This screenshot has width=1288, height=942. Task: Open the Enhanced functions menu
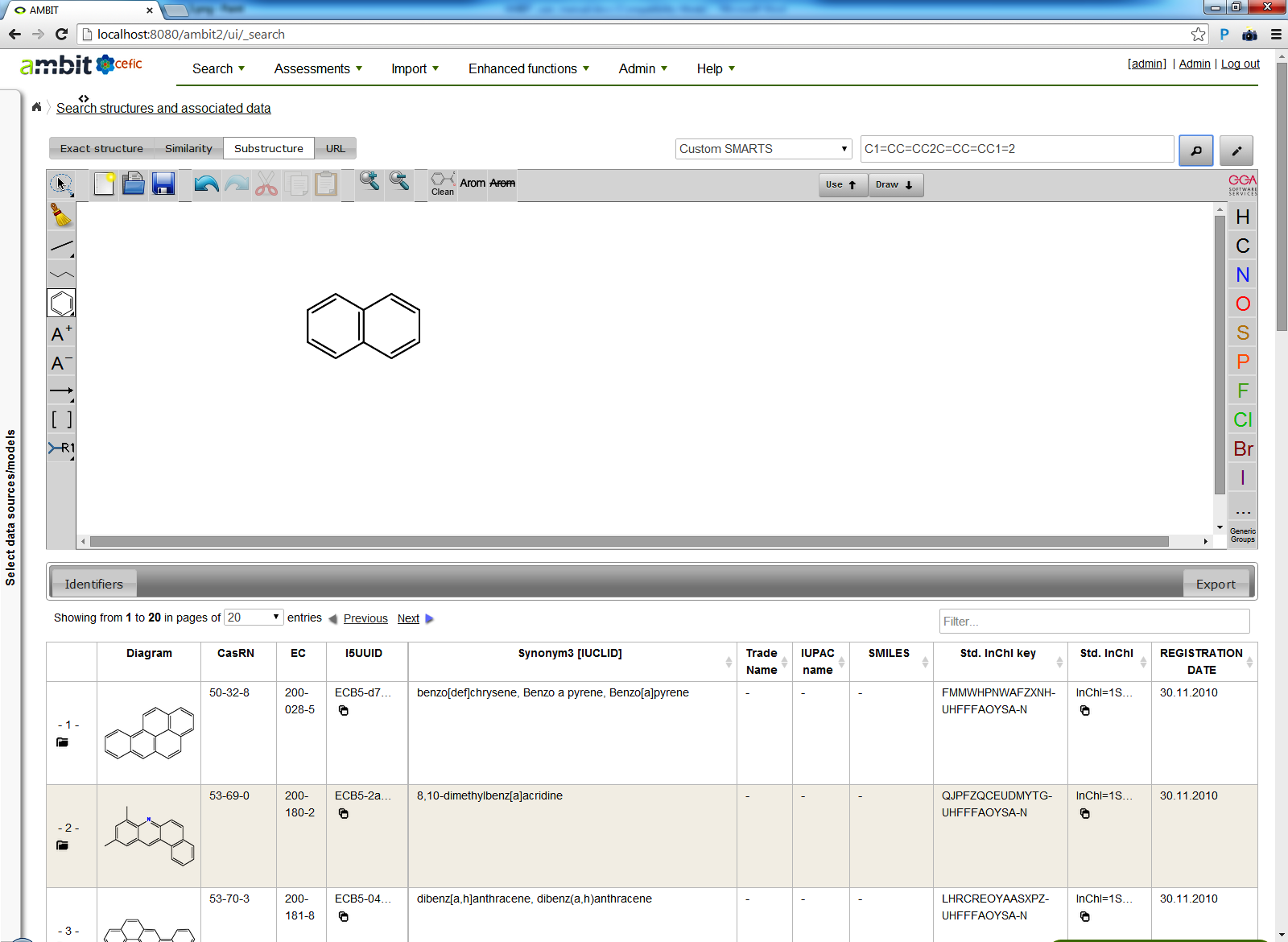point(529,68)
